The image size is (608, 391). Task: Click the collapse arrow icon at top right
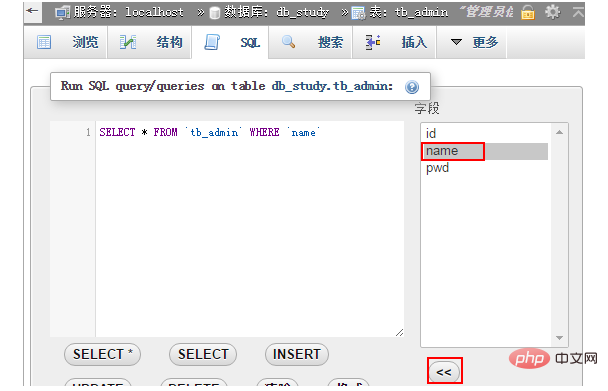pyautogui.click(x=578, y=12)
